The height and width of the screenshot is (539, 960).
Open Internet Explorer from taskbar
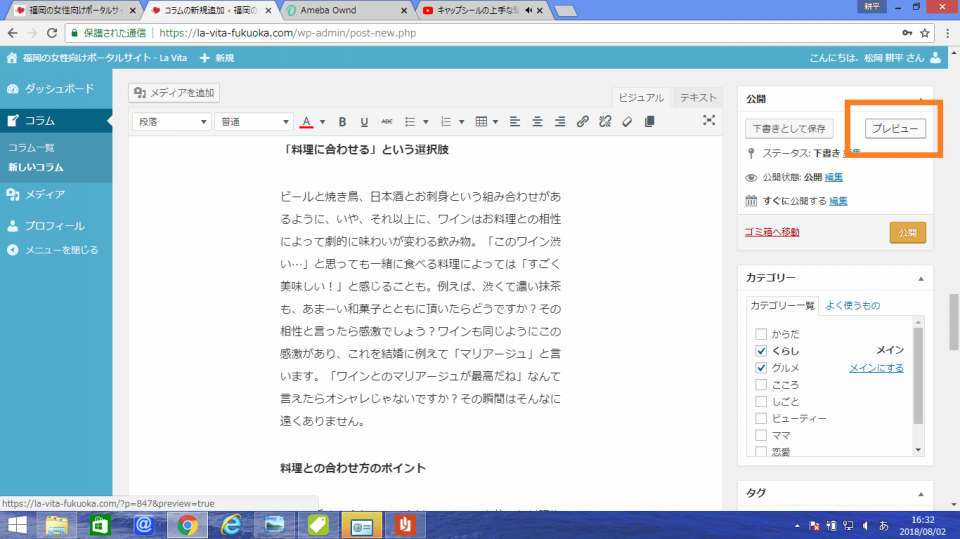click(230, 526)
